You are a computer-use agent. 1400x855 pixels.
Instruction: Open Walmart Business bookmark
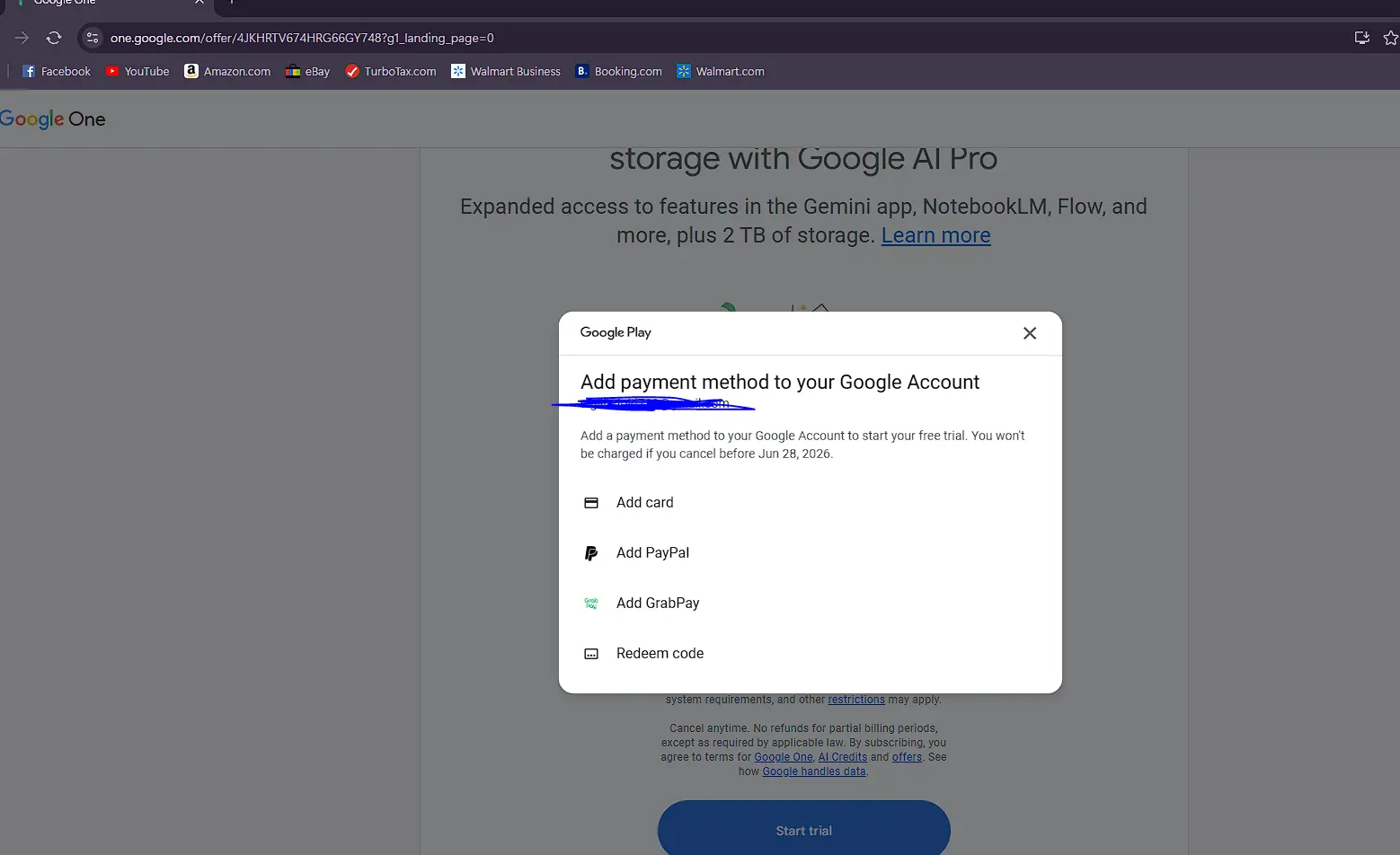[506, 72]
